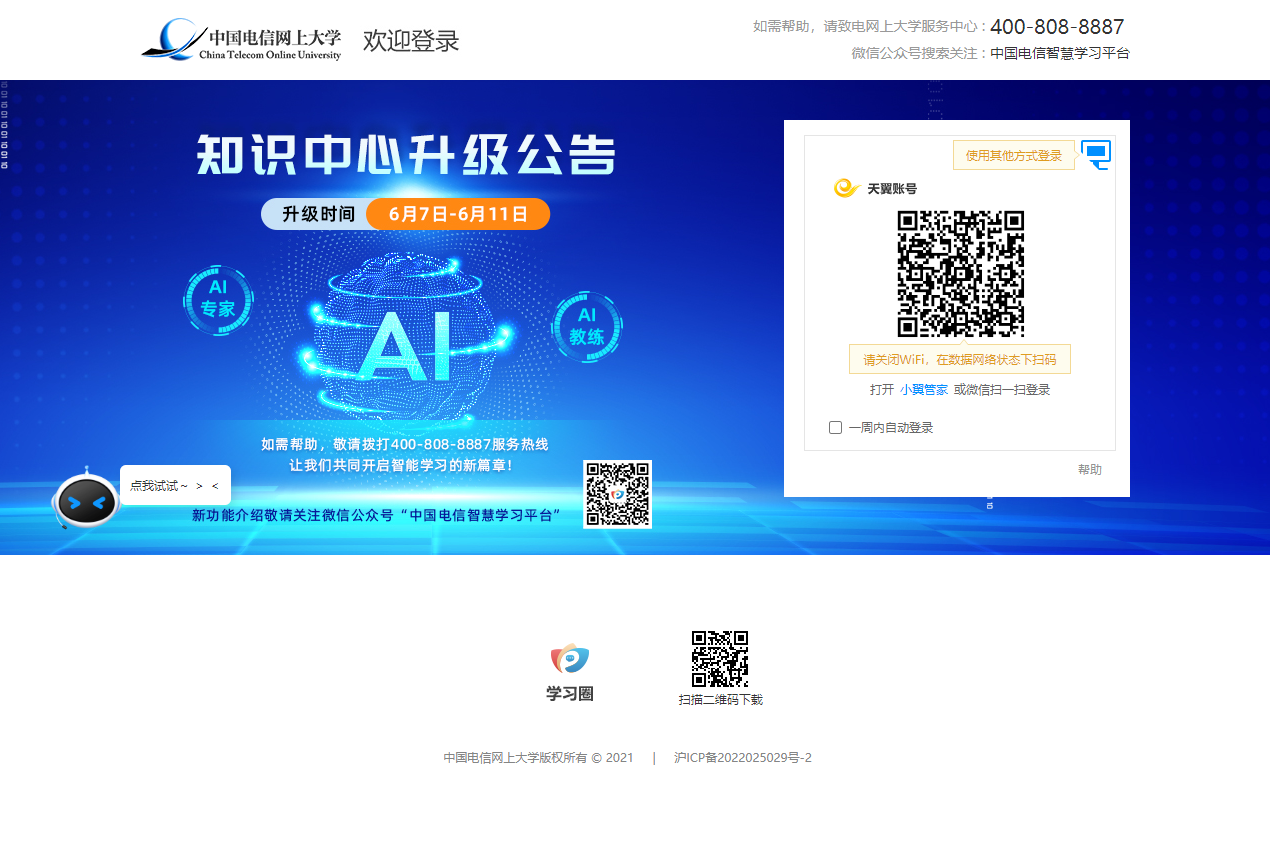This screenshot has height=845, width=1270.
Task: Click the 沪ICP备2022025029号-2 filing link
Action: point(741,757)
